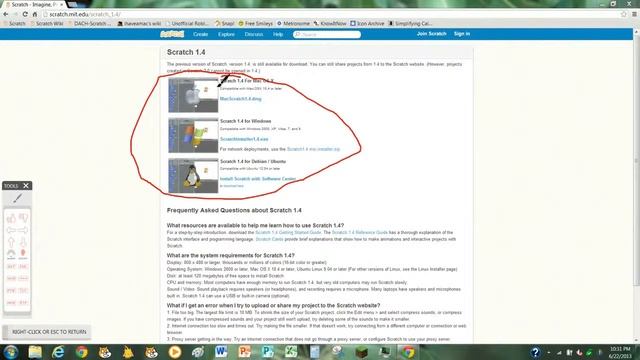The width and height of the screenshot is (640, 360).
Task: Open the first Chrome icon next to Internet Explorer
Action: click(81, 352)
